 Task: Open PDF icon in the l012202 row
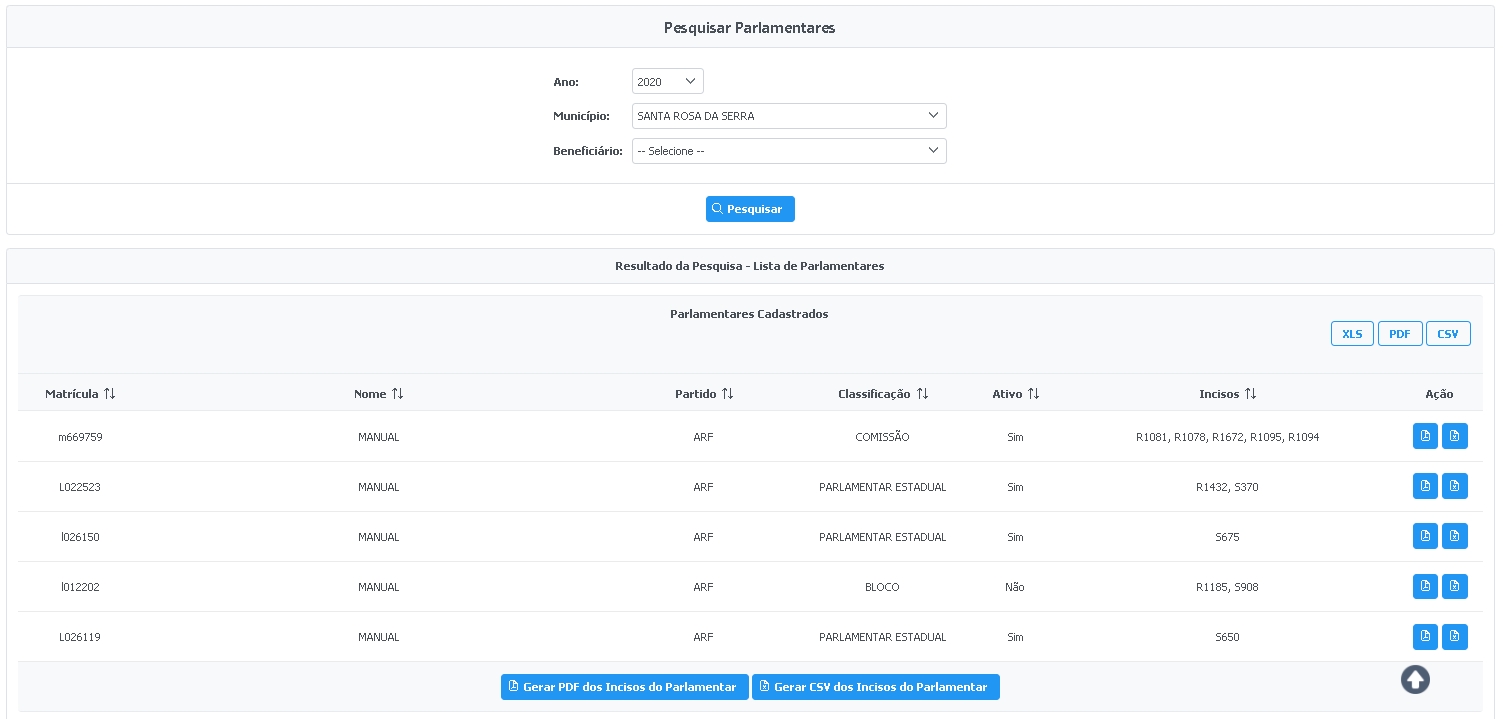tap(1425, 586)
